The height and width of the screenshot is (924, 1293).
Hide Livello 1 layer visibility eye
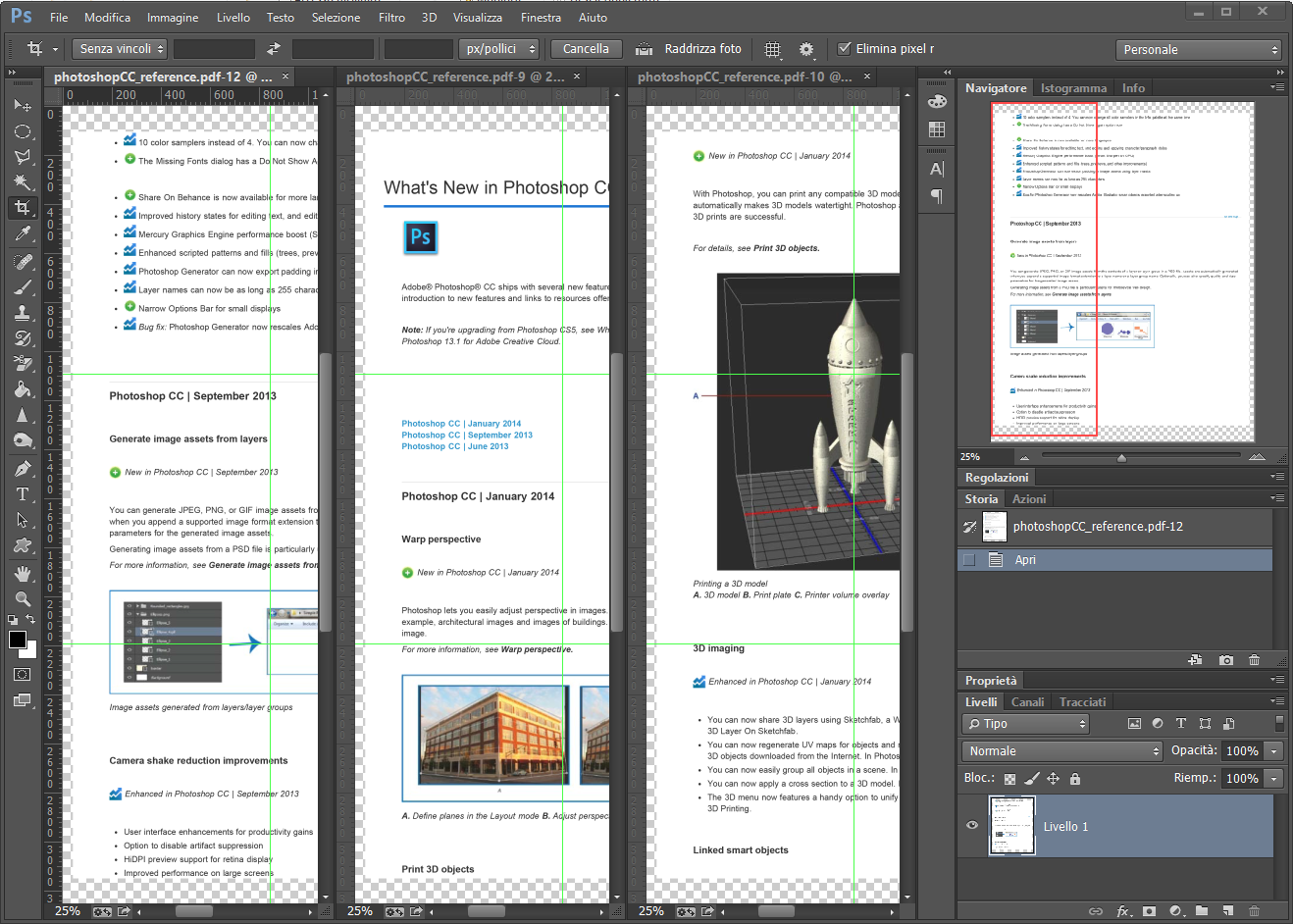point(972,825)
